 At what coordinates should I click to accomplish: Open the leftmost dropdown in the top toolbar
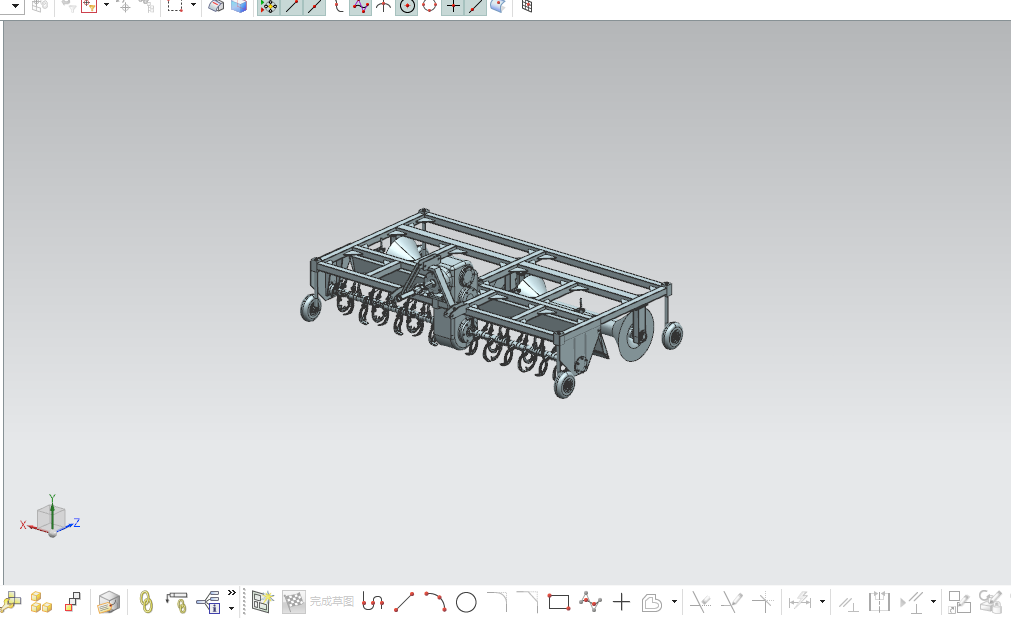[x=15, y=6]
